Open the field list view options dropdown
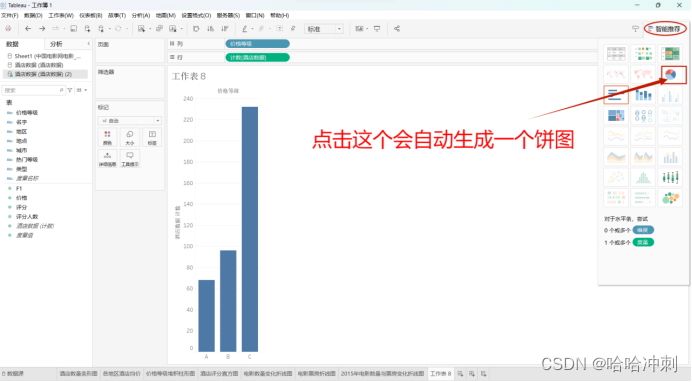 click(82, 90)
